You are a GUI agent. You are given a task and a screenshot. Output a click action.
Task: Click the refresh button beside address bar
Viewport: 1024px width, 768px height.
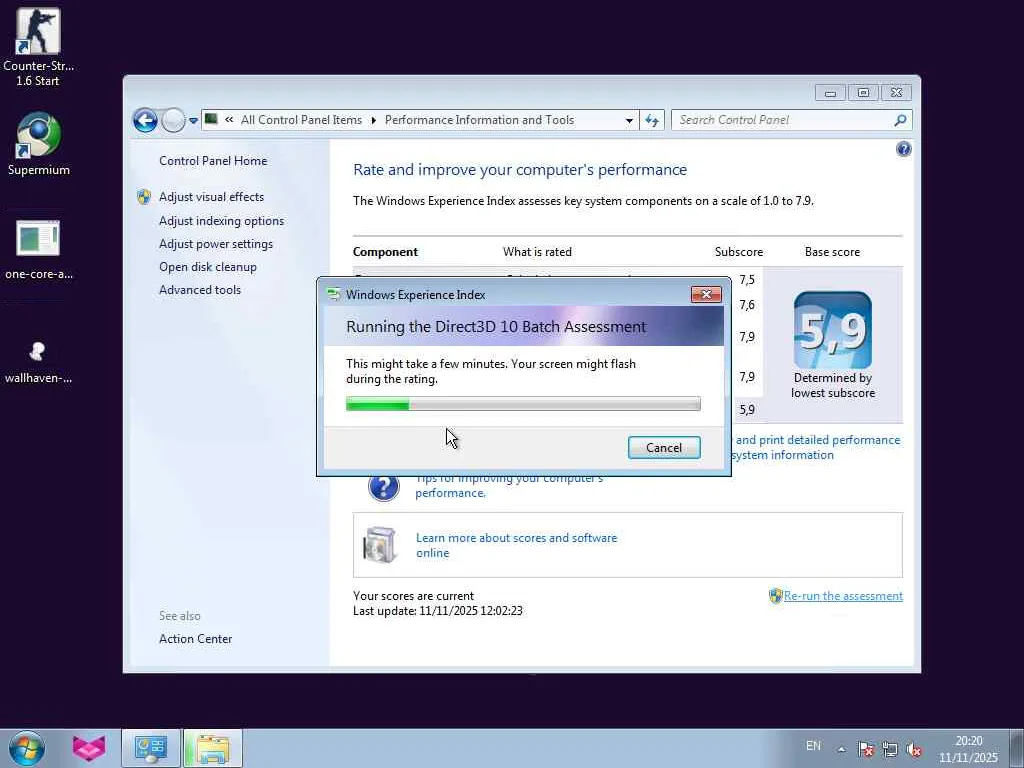tap(652, 120)
